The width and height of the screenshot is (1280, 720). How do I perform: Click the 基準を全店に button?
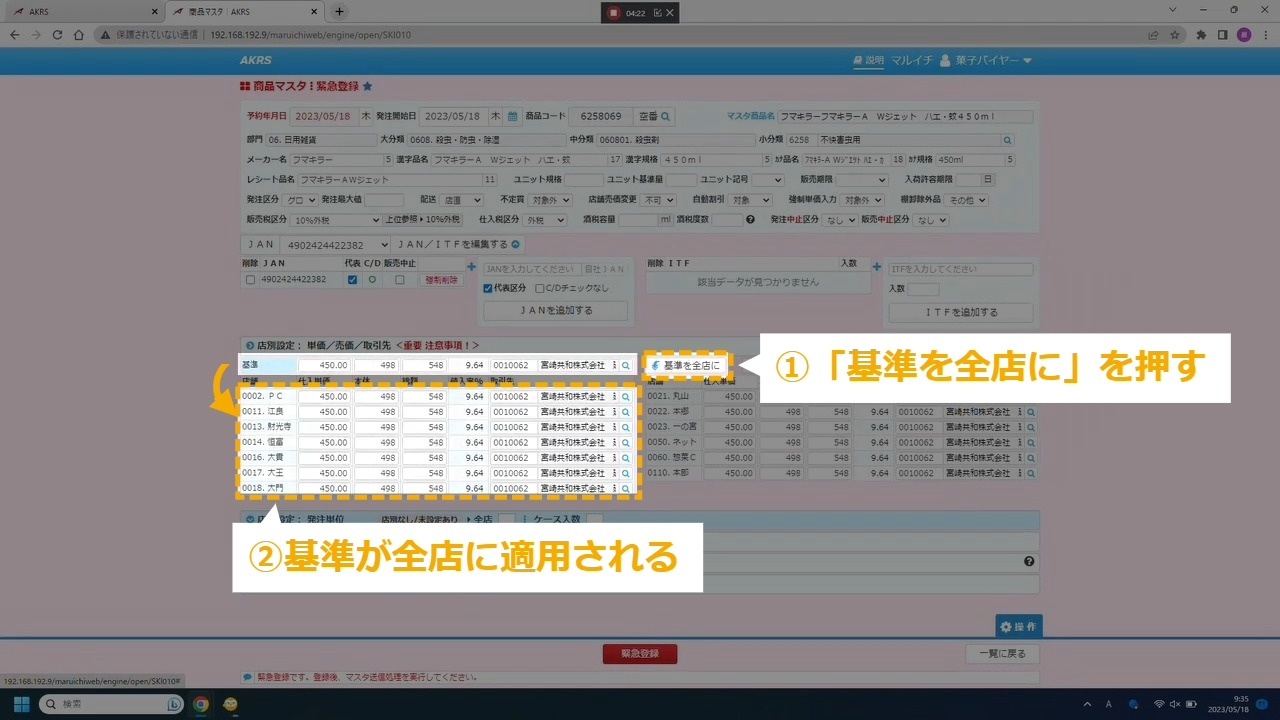(x=685, y=366)
